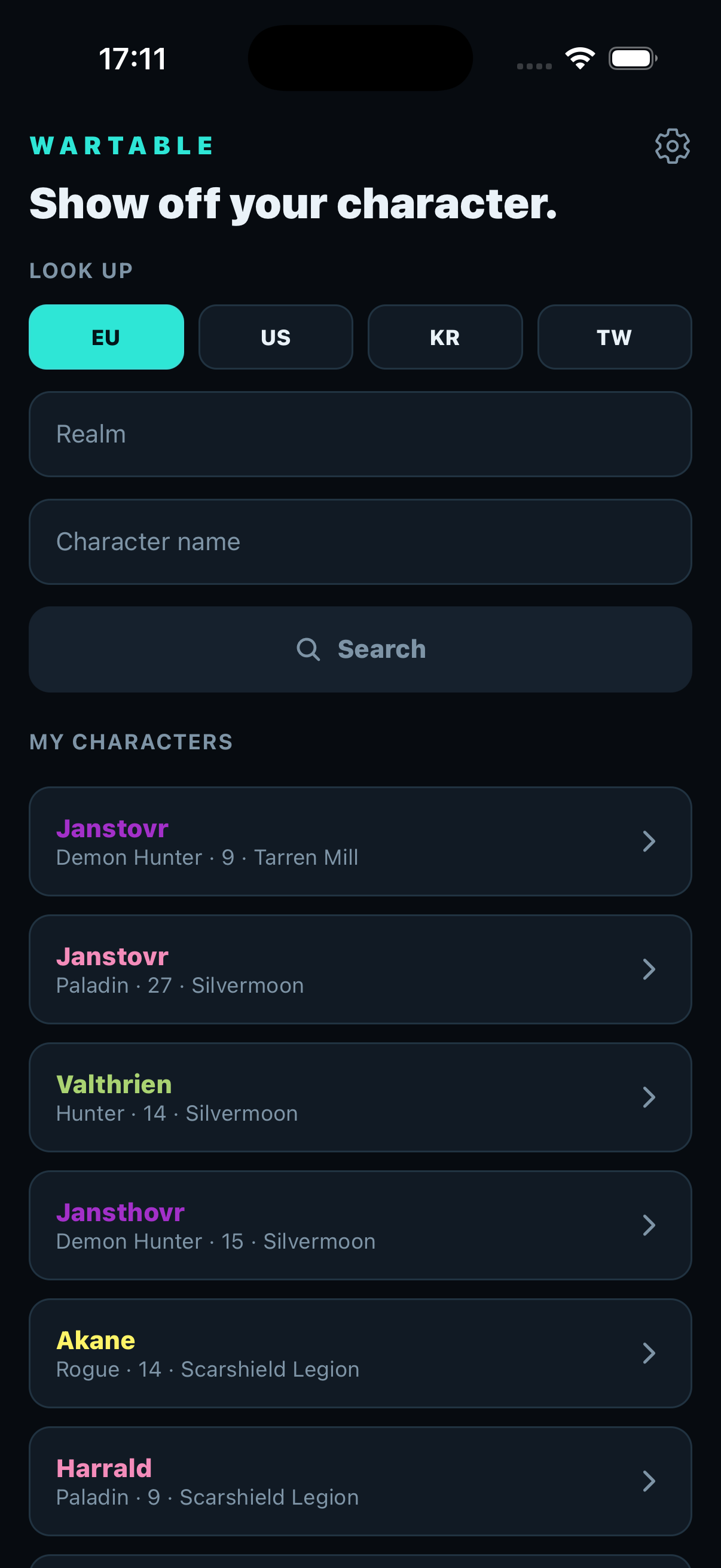721x1568 pixels.
Task: Open the Akane character name link
Action: coord(96,1340)
